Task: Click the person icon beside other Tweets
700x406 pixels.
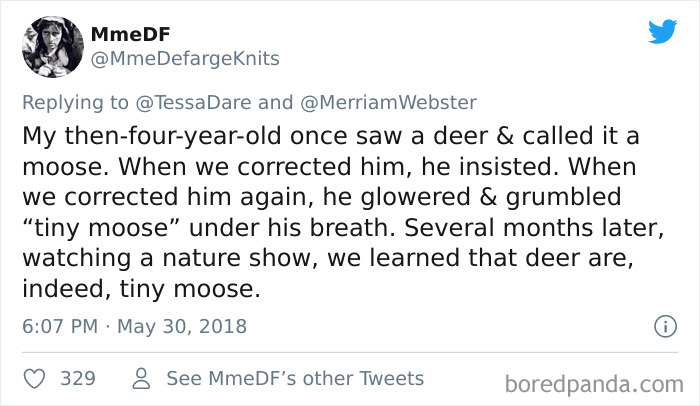Action: (141, 378)
